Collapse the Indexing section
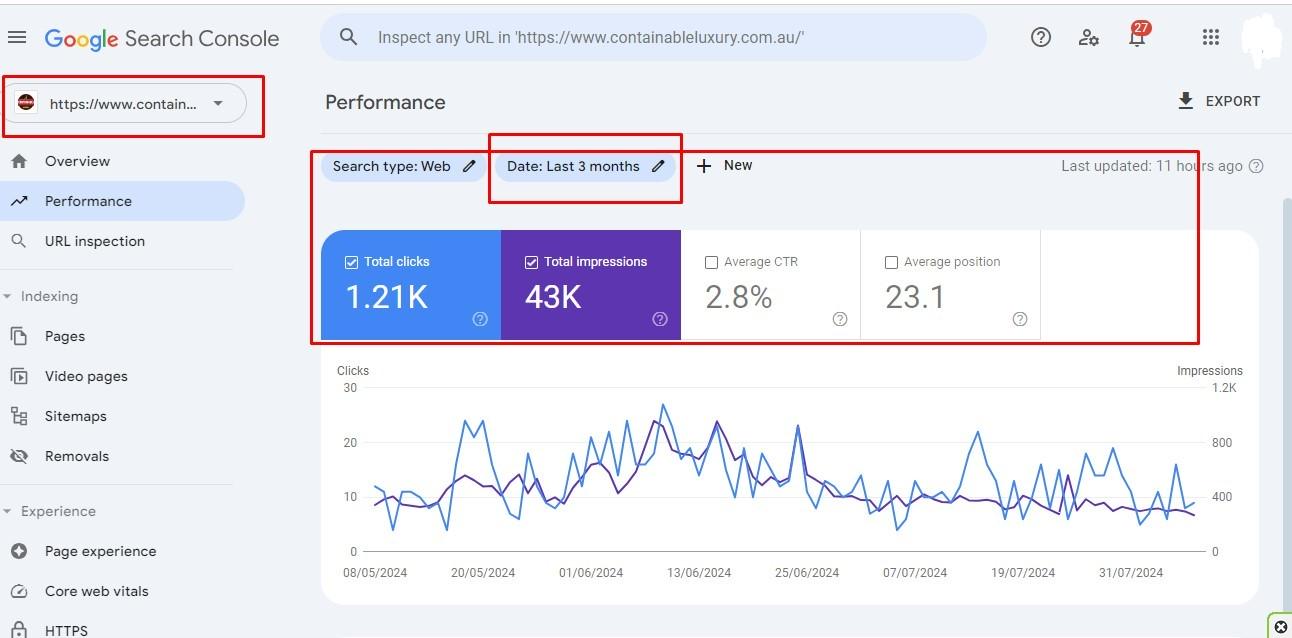1292x638 pixels. click(9, 297)
